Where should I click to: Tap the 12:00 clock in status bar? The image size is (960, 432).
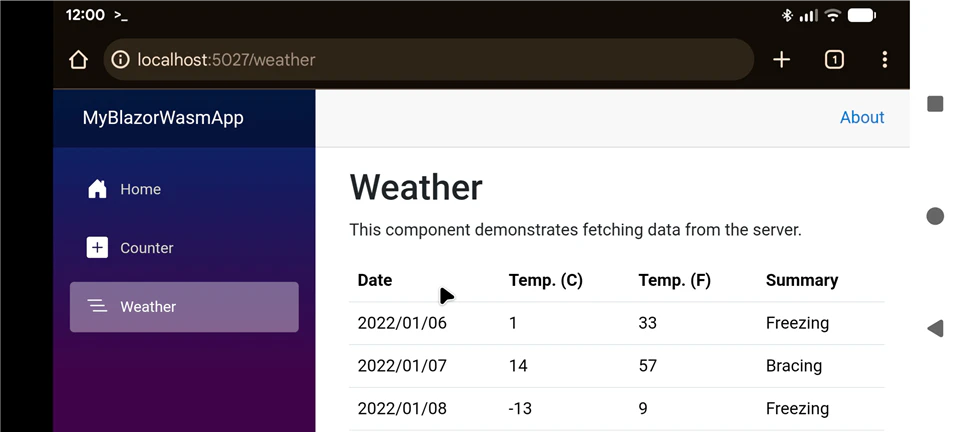coord(85,15)
